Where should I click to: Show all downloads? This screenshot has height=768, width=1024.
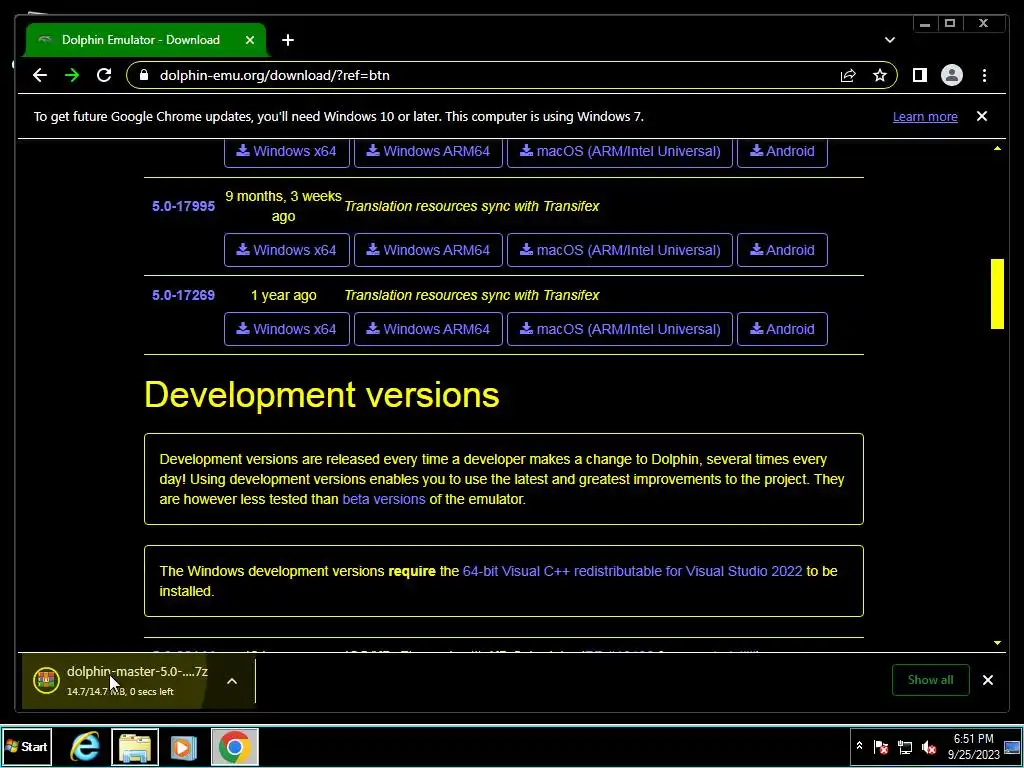coord(931,680)
